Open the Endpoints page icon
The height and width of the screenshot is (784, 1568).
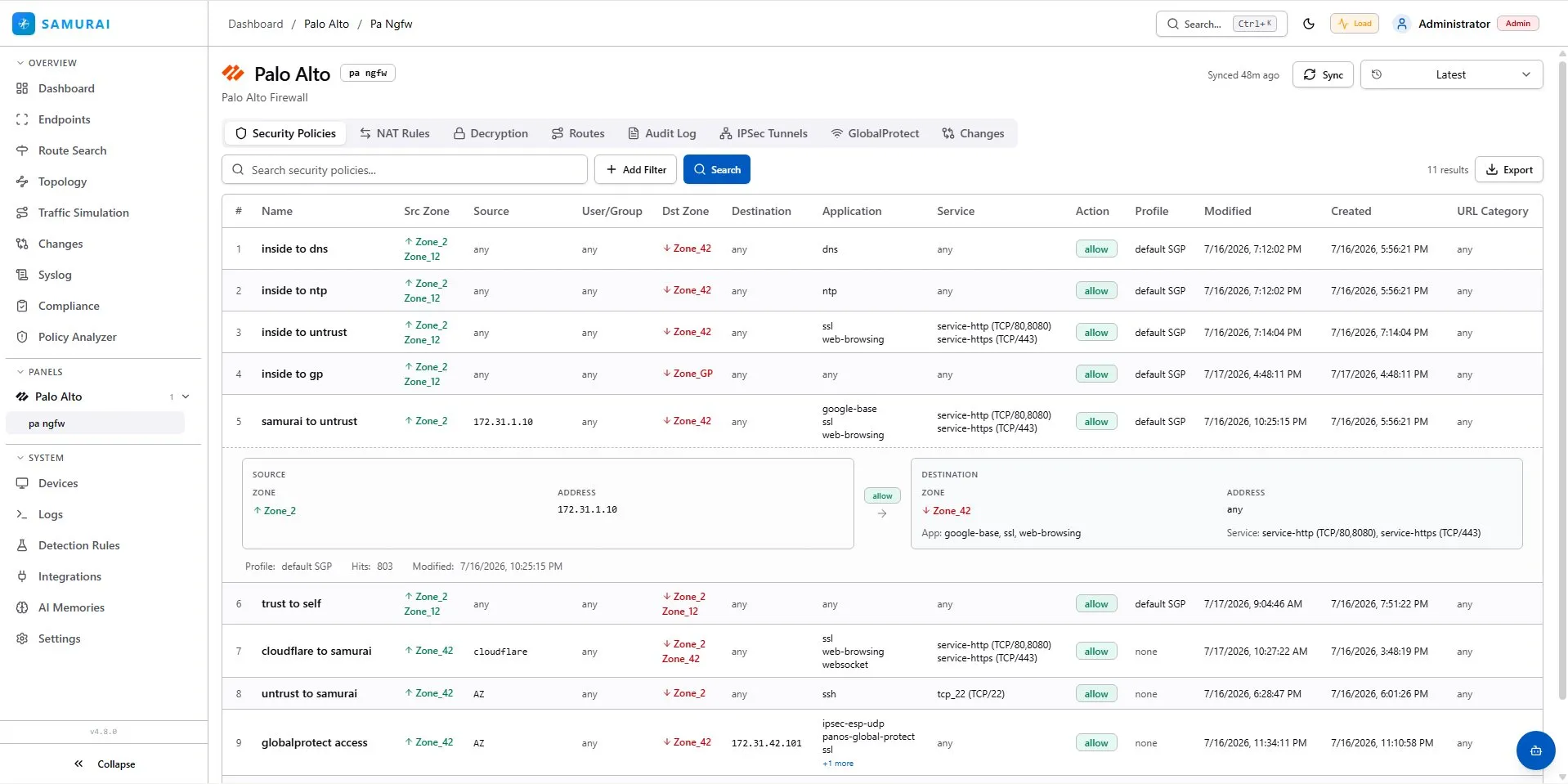coord(22,119)
